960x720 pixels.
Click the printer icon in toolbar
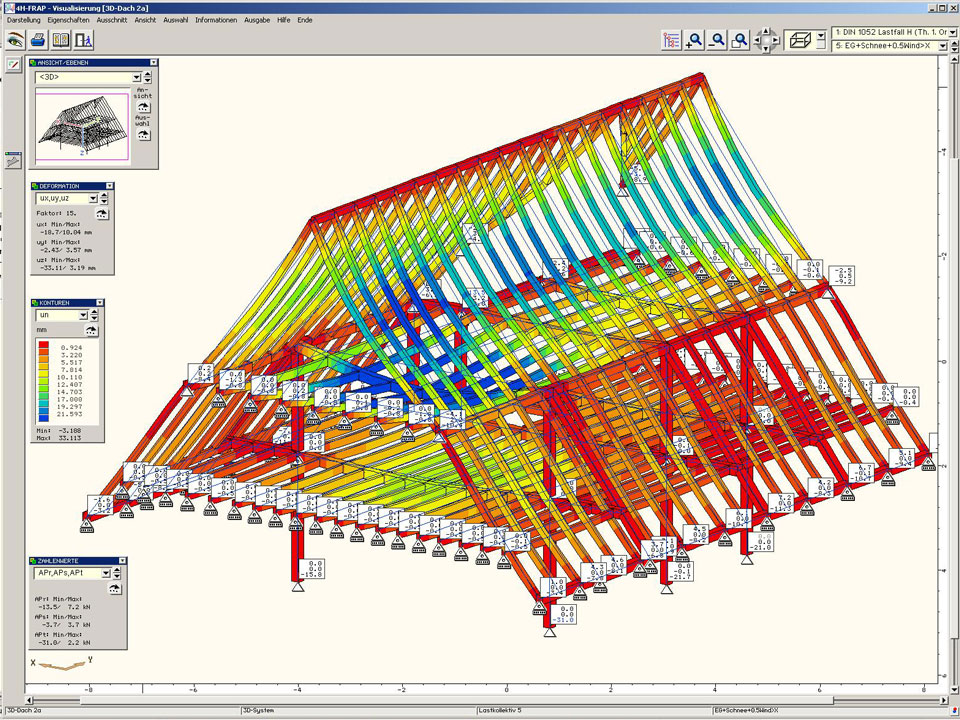pos(38,40)
